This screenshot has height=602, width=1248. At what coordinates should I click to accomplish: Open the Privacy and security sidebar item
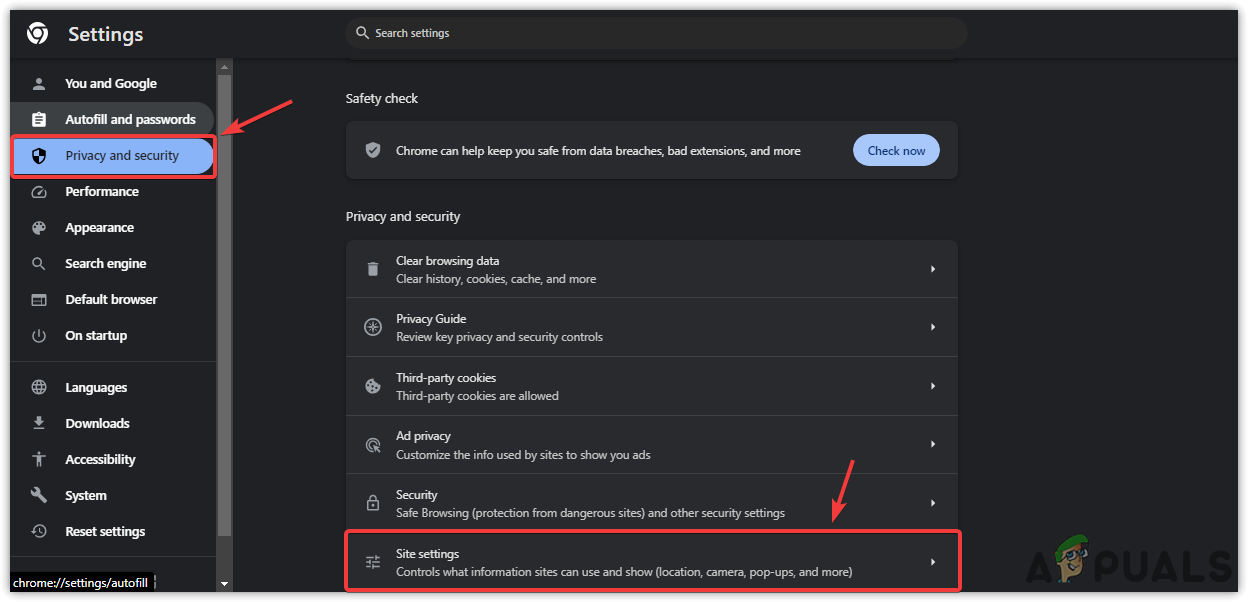coord(121,156)
